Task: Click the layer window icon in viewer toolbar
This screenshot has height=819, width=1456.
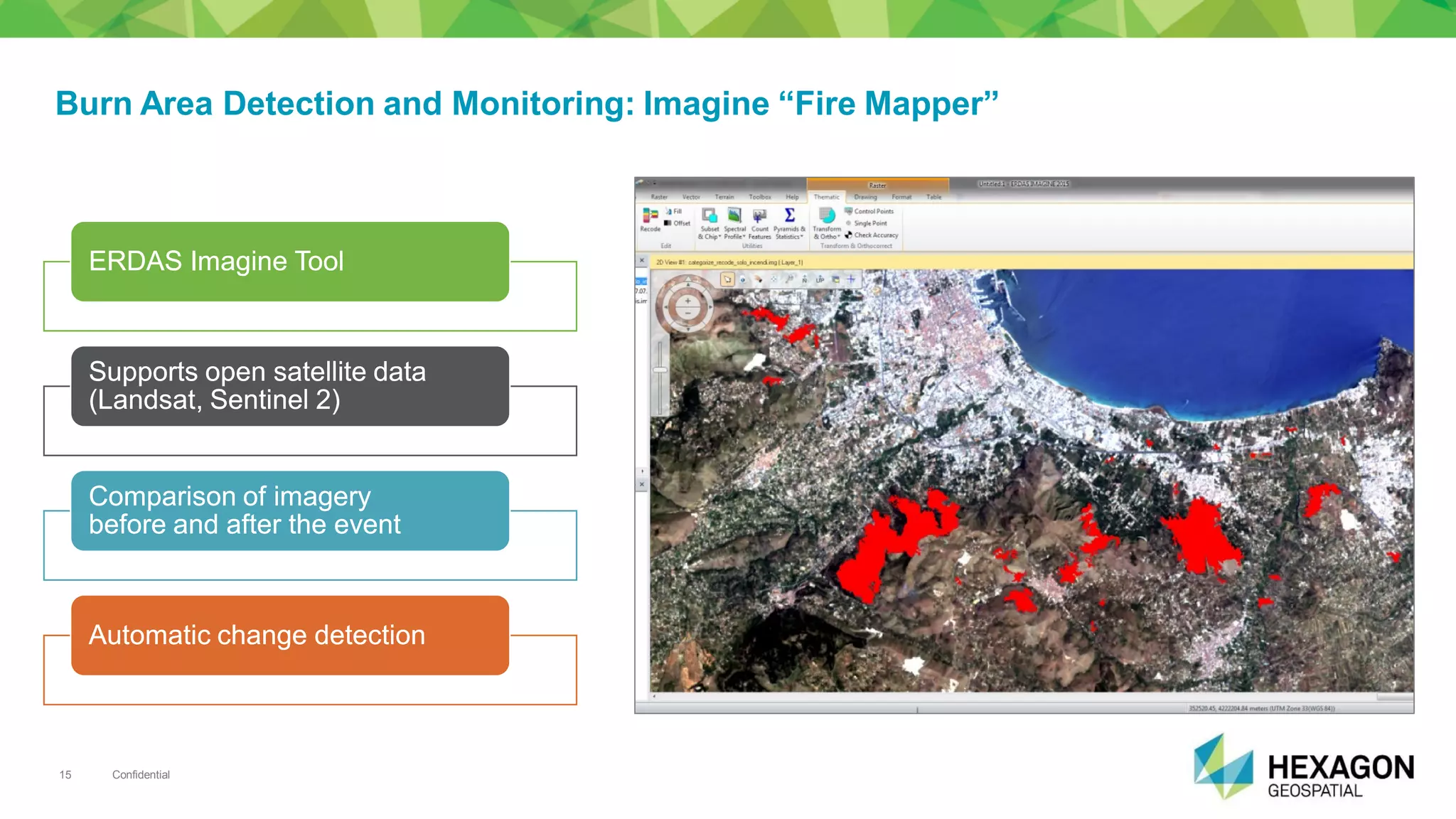Action: pos(836,279)
